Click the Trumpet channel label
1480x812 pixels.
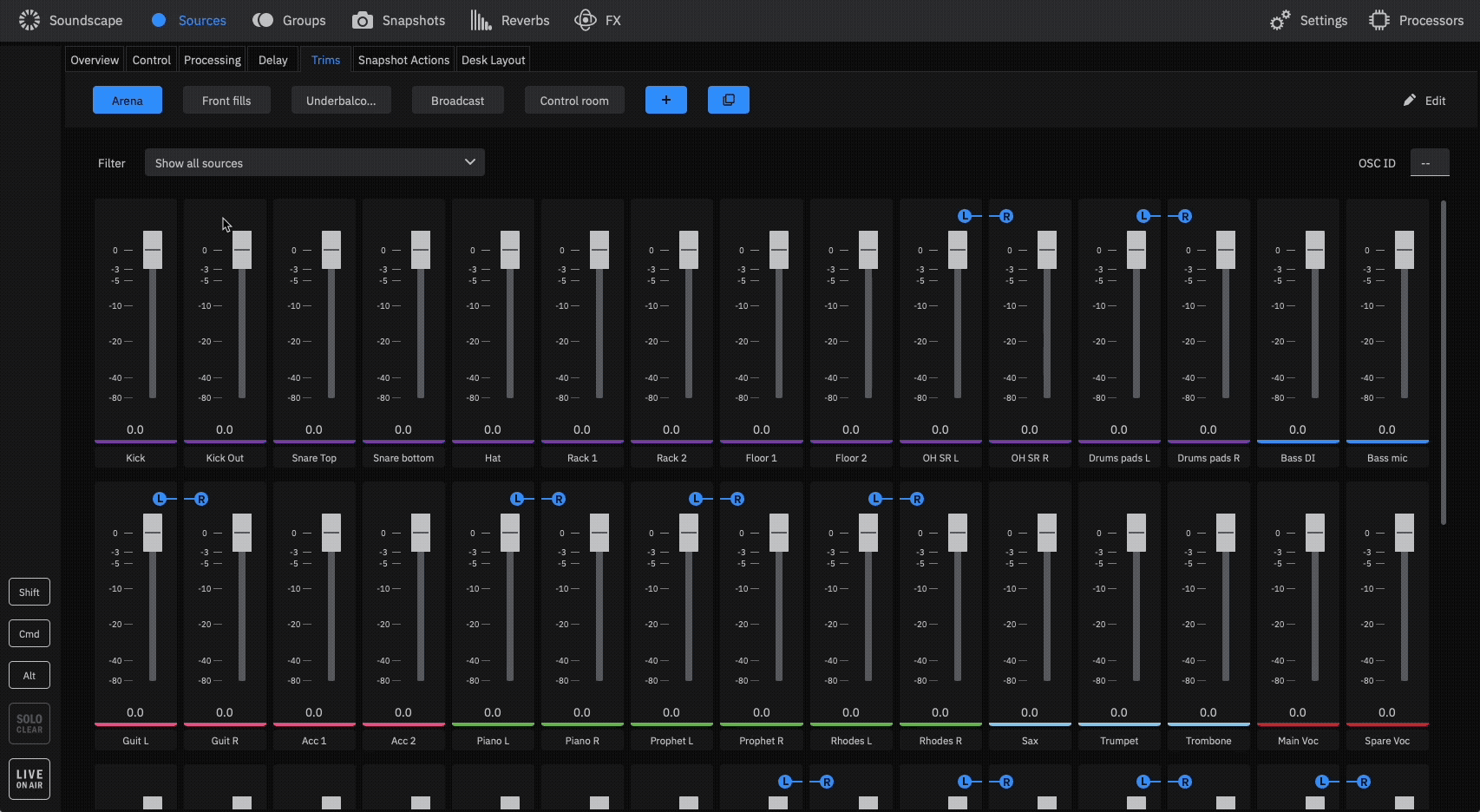1119,741
